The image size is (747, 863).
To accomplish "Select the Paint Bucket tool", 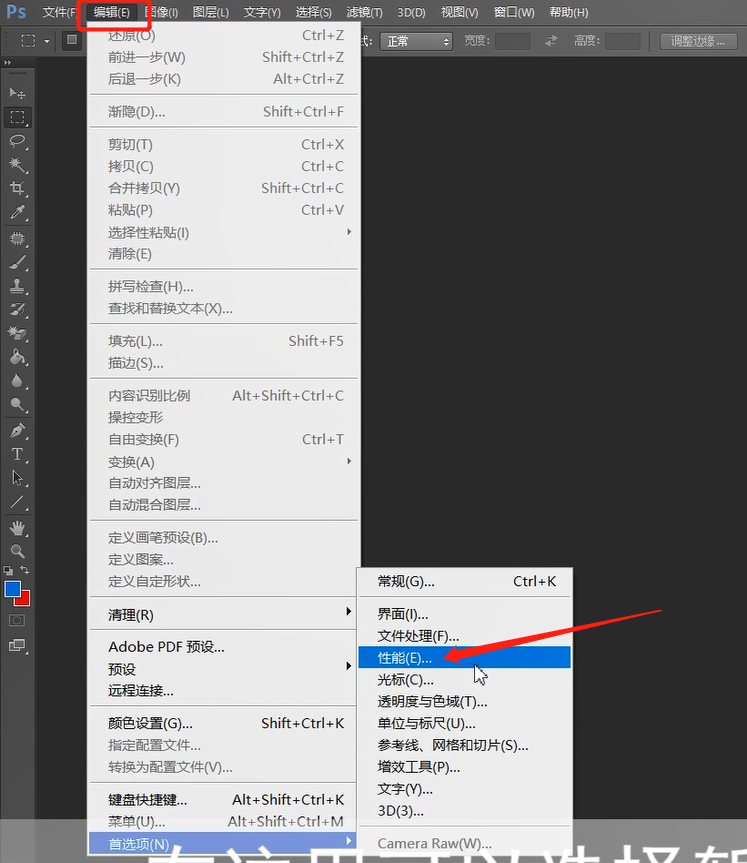I will [17, 357].
